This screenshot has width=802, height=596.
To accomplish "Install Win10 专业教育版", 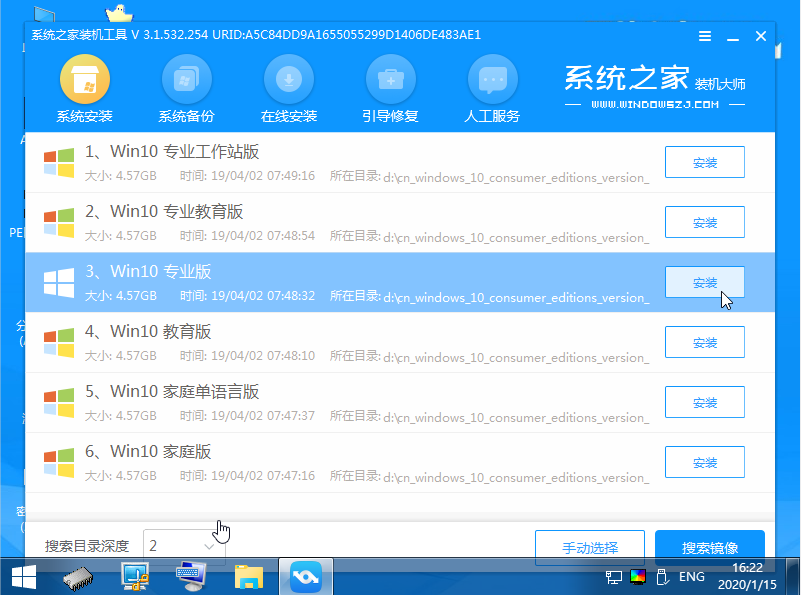I will click(x=704, y=223).
